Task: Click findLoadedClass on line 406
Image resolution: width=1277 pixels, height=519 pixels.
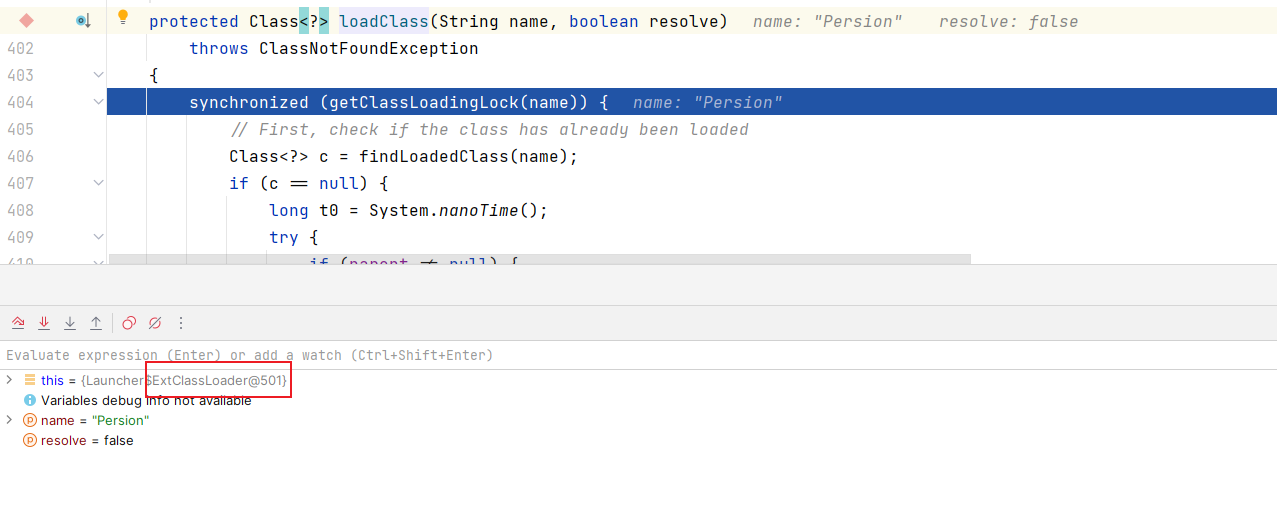Action: pyautogui.click(x=434, y=156)
